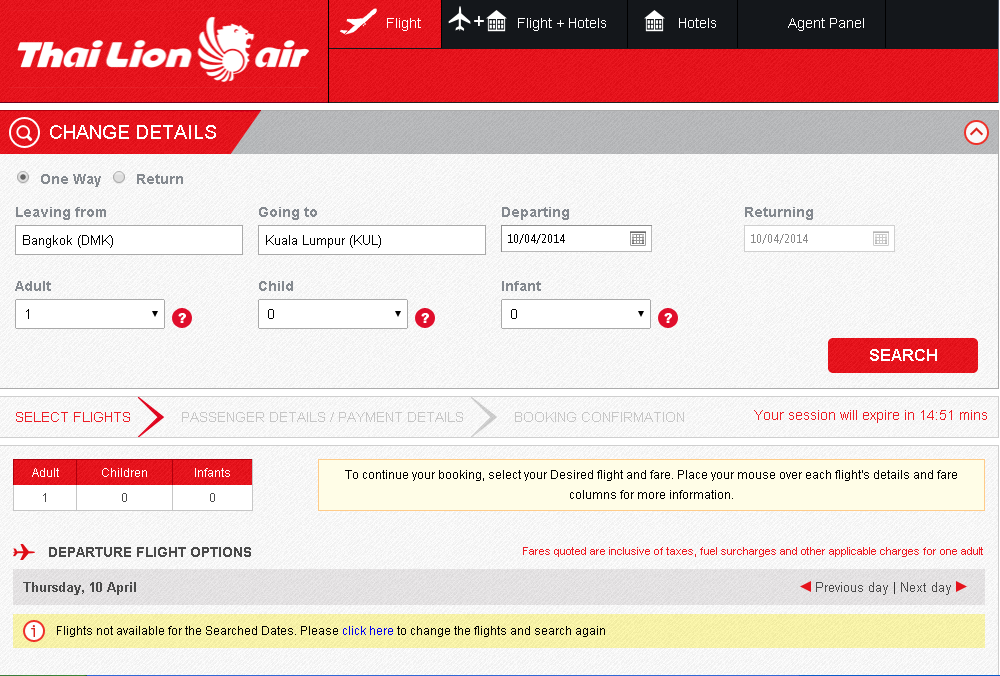Click the Departure Flight Options heading

click(150, 552)
